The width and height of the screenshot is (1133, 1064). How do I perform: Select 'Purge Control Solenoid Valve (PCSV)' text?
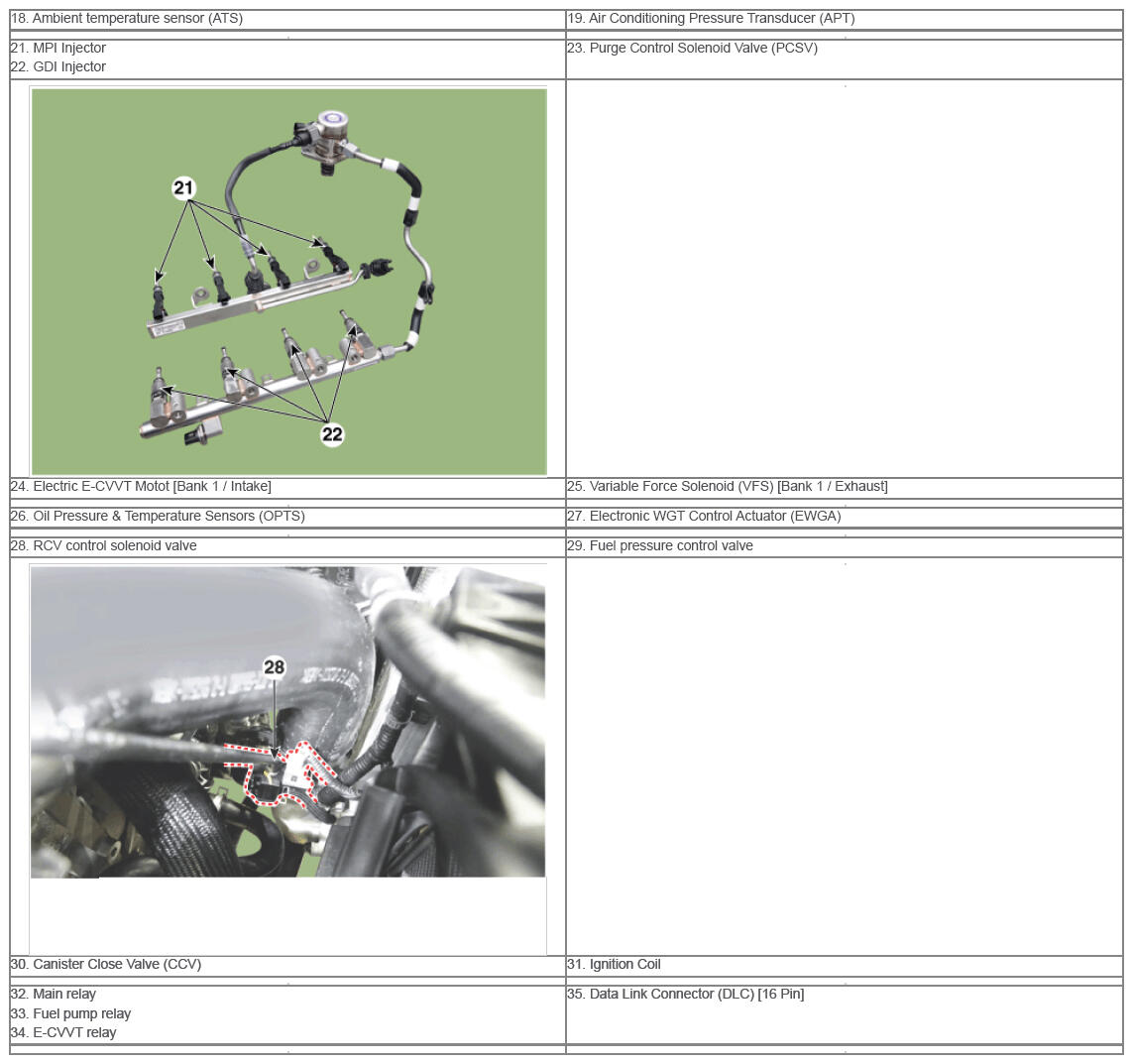703,48
